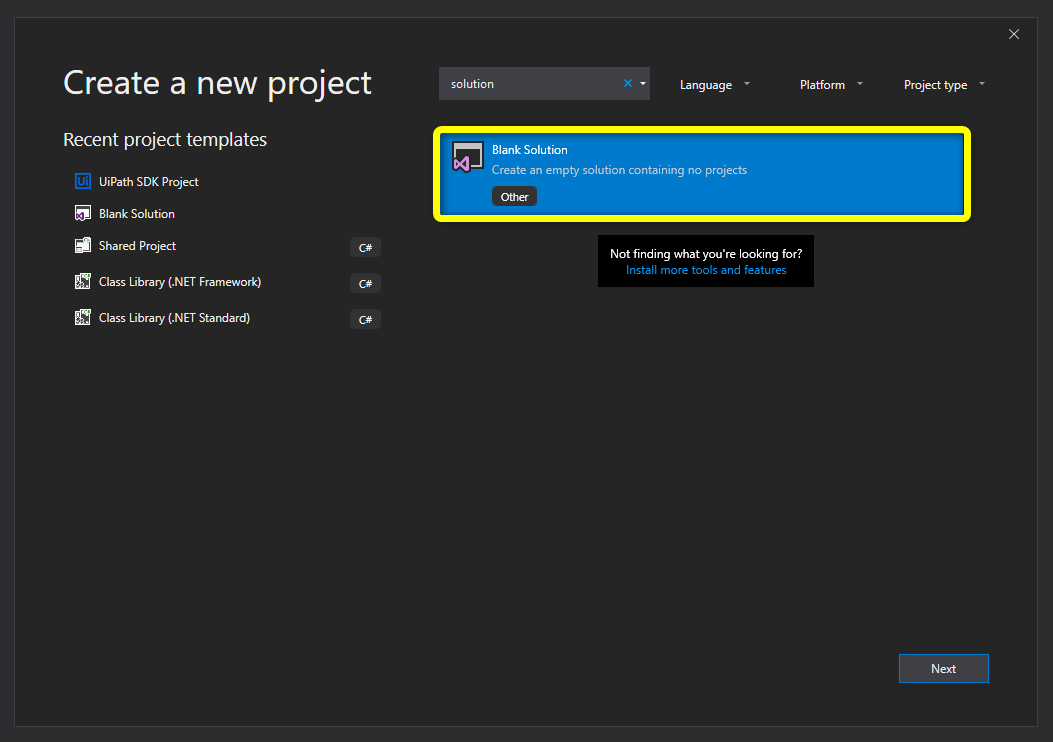Open the Platform filter dropdown
1053x742 pixels.
[829, 84]
